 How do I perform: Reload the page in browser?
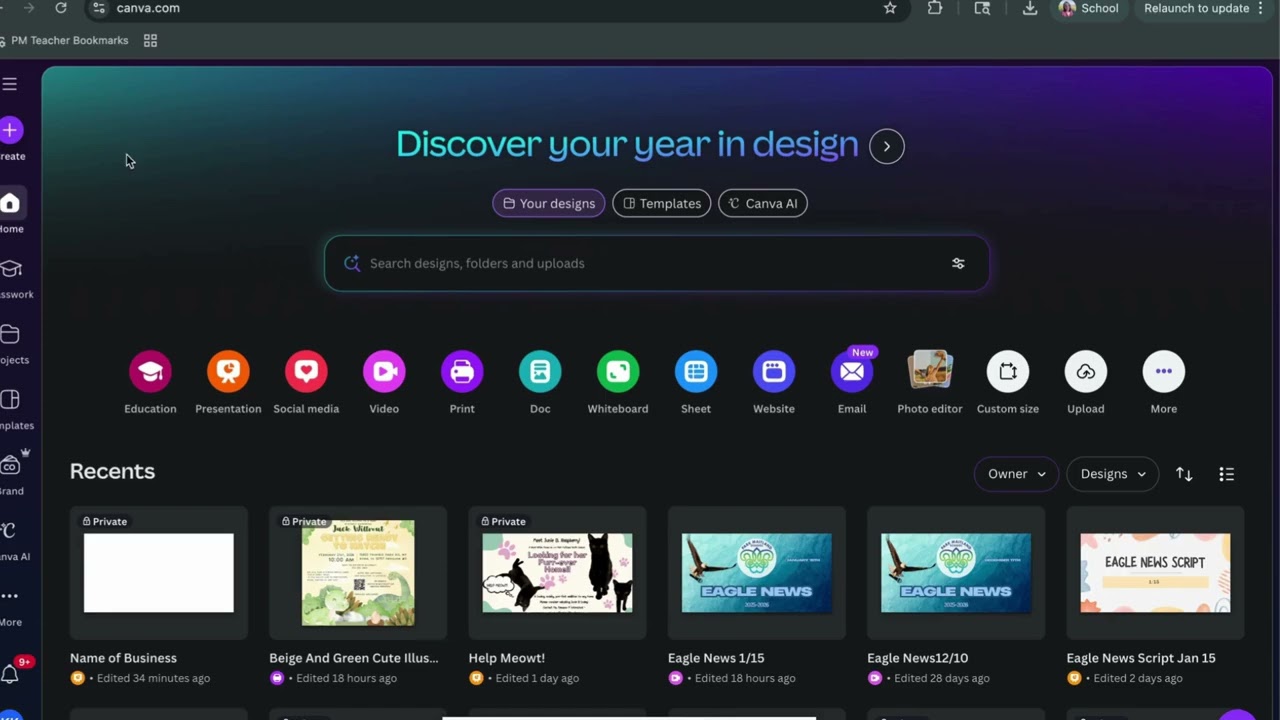(x=61, y=8)
